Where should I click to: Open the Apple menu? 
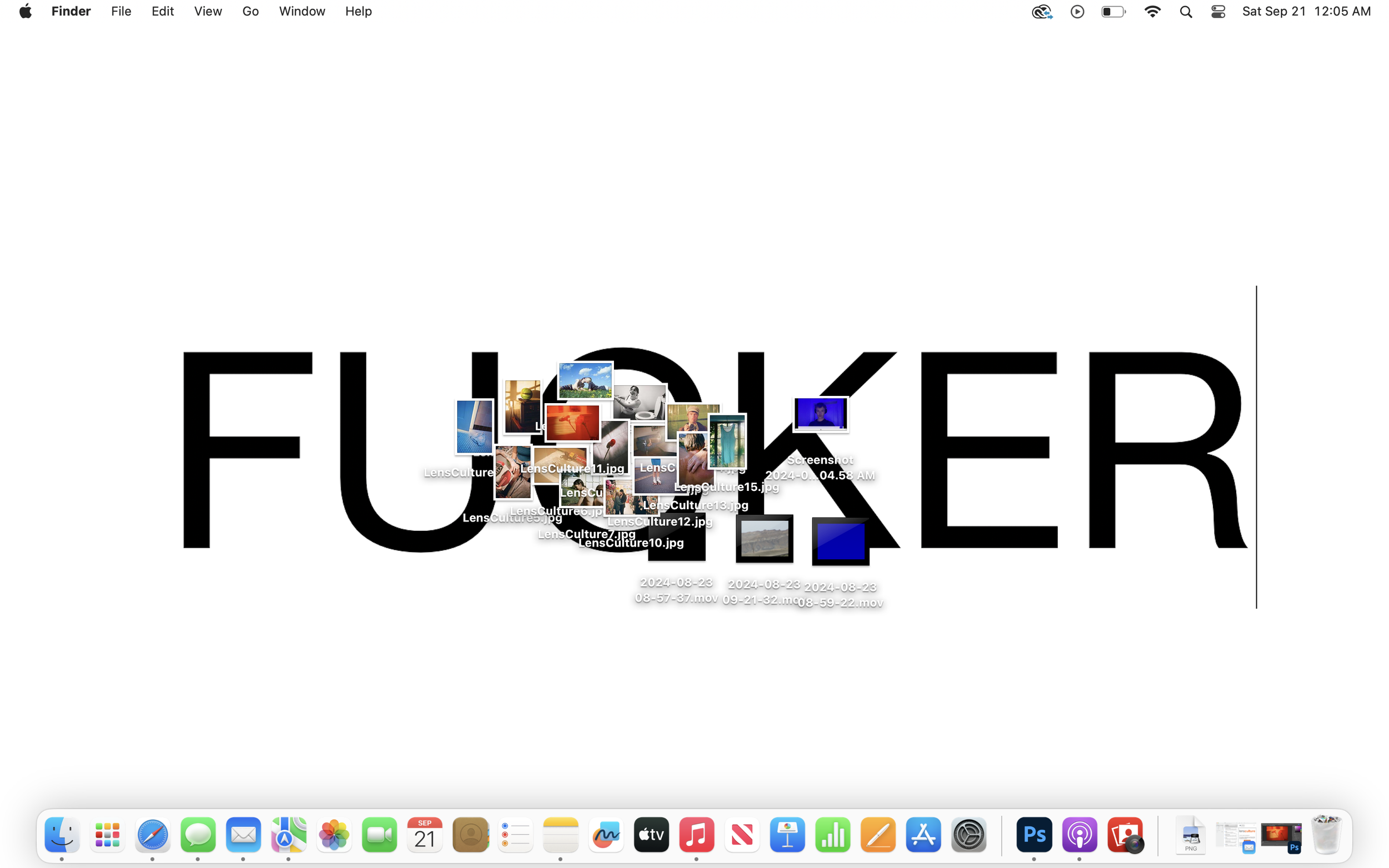pos(25,12)
